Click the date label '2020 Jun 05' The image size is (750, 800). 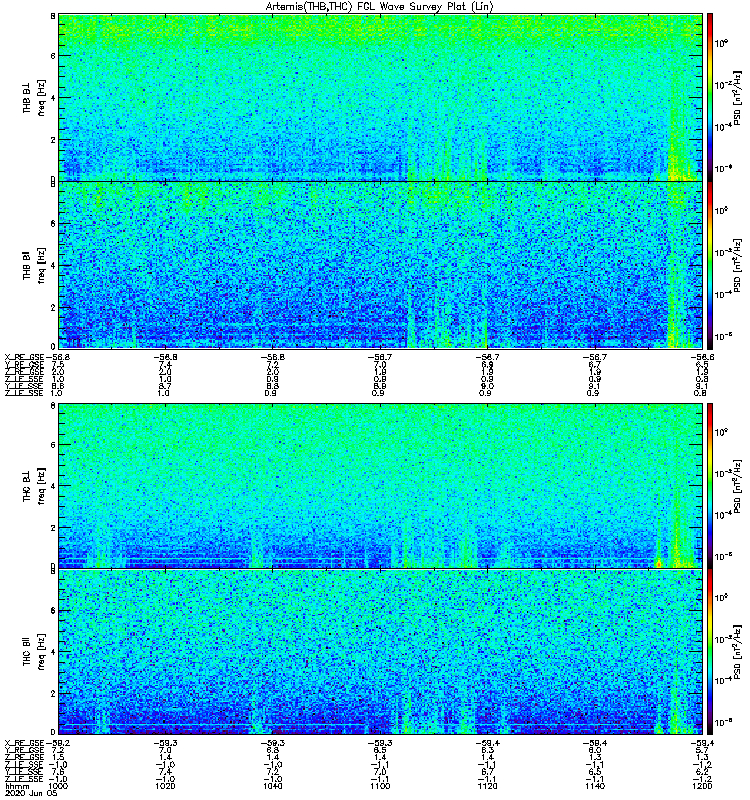[31, 793]
